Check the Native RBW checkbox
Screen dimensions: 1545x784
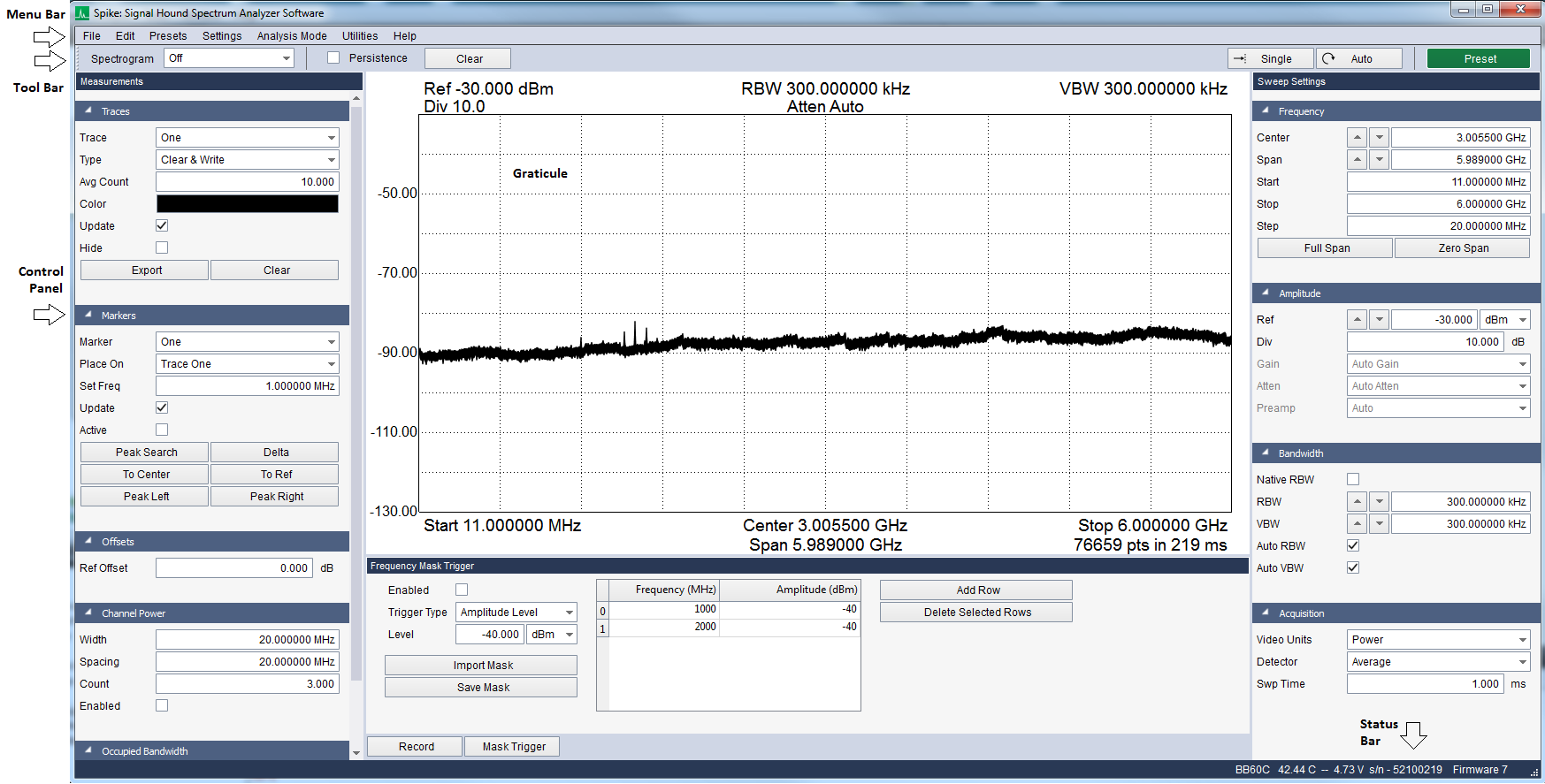[1353, 480]
